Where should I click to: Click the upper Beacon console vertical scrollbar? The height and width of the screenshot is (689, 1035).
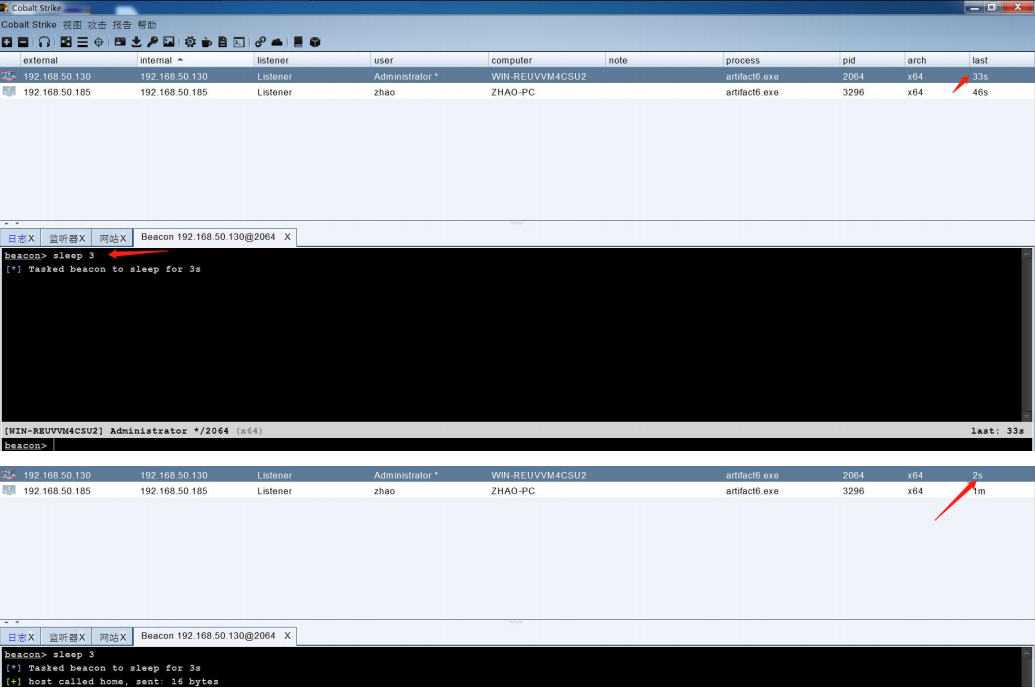click(1026, 335)
